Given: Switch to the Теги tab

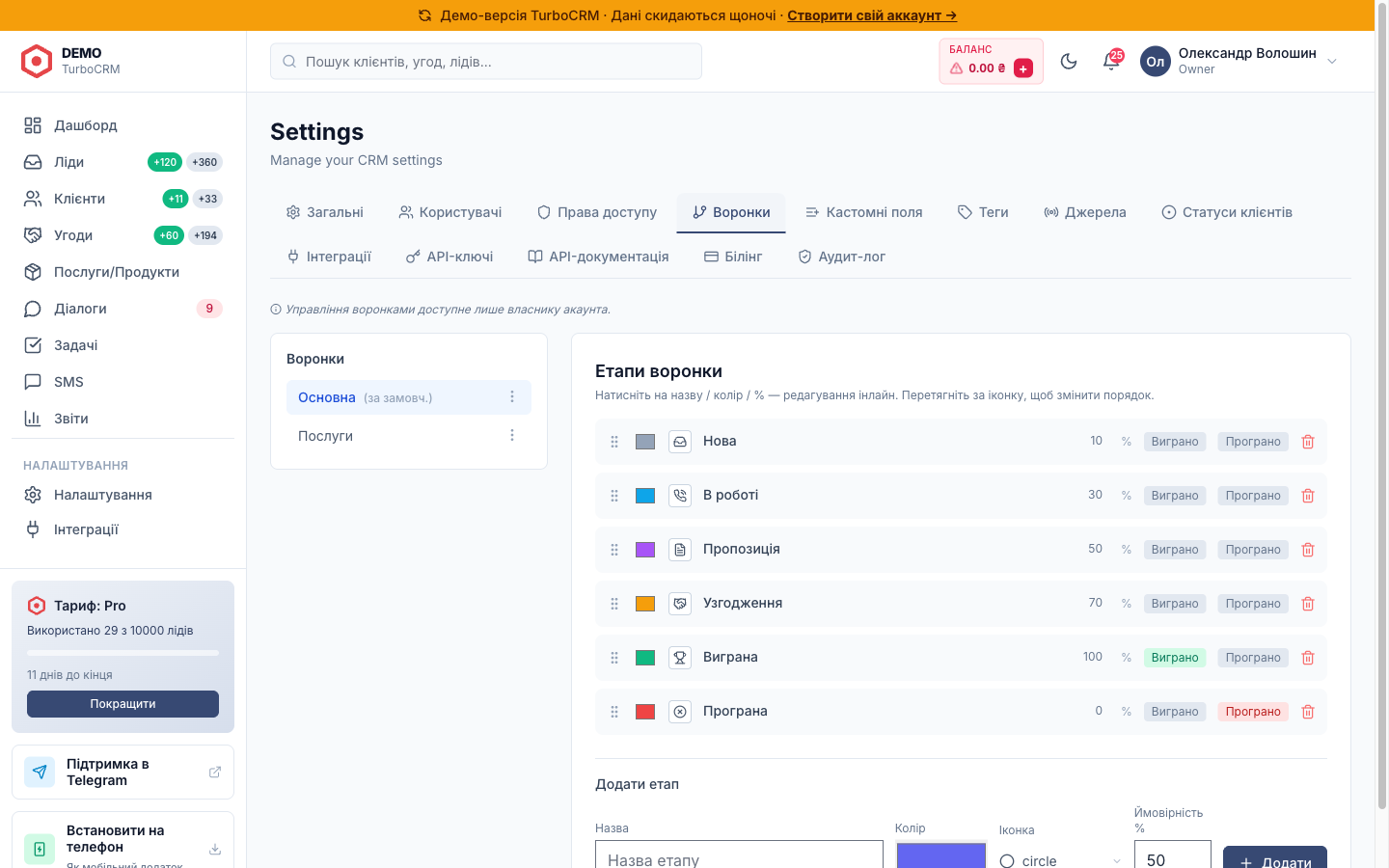Looking at the screenshot, I should coord(983,212).
